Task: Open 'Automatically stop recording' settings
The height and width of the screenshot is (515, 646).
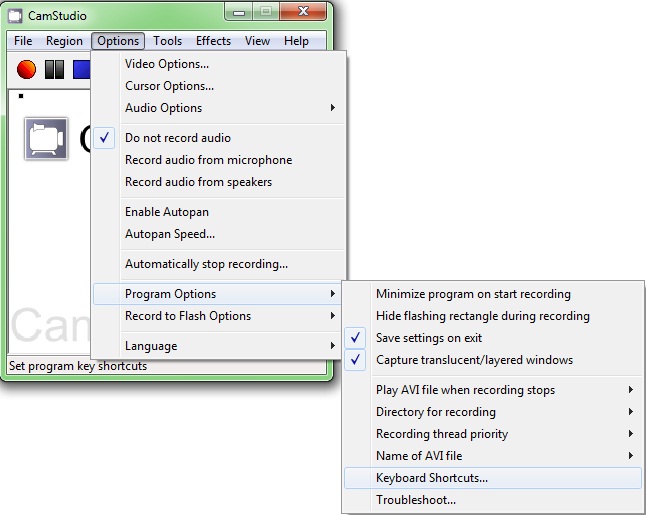Action: tap(219, 264)
